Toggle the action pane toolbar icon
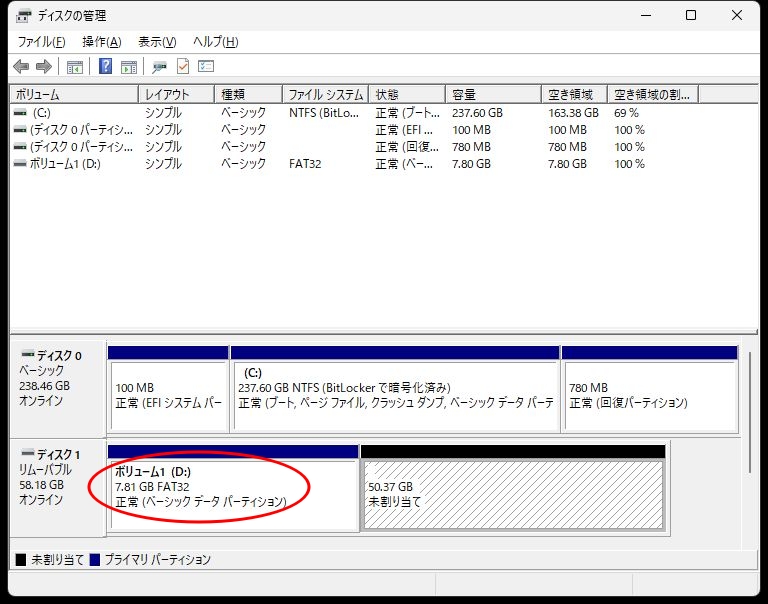Image resolution: width=768 pixels, height=604 pixels. (x=129, y=67)
